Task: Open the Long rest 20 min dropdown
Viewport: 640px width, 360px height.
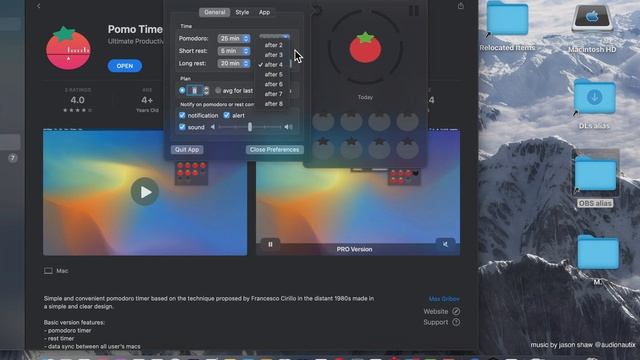Action: click(233, 63)
